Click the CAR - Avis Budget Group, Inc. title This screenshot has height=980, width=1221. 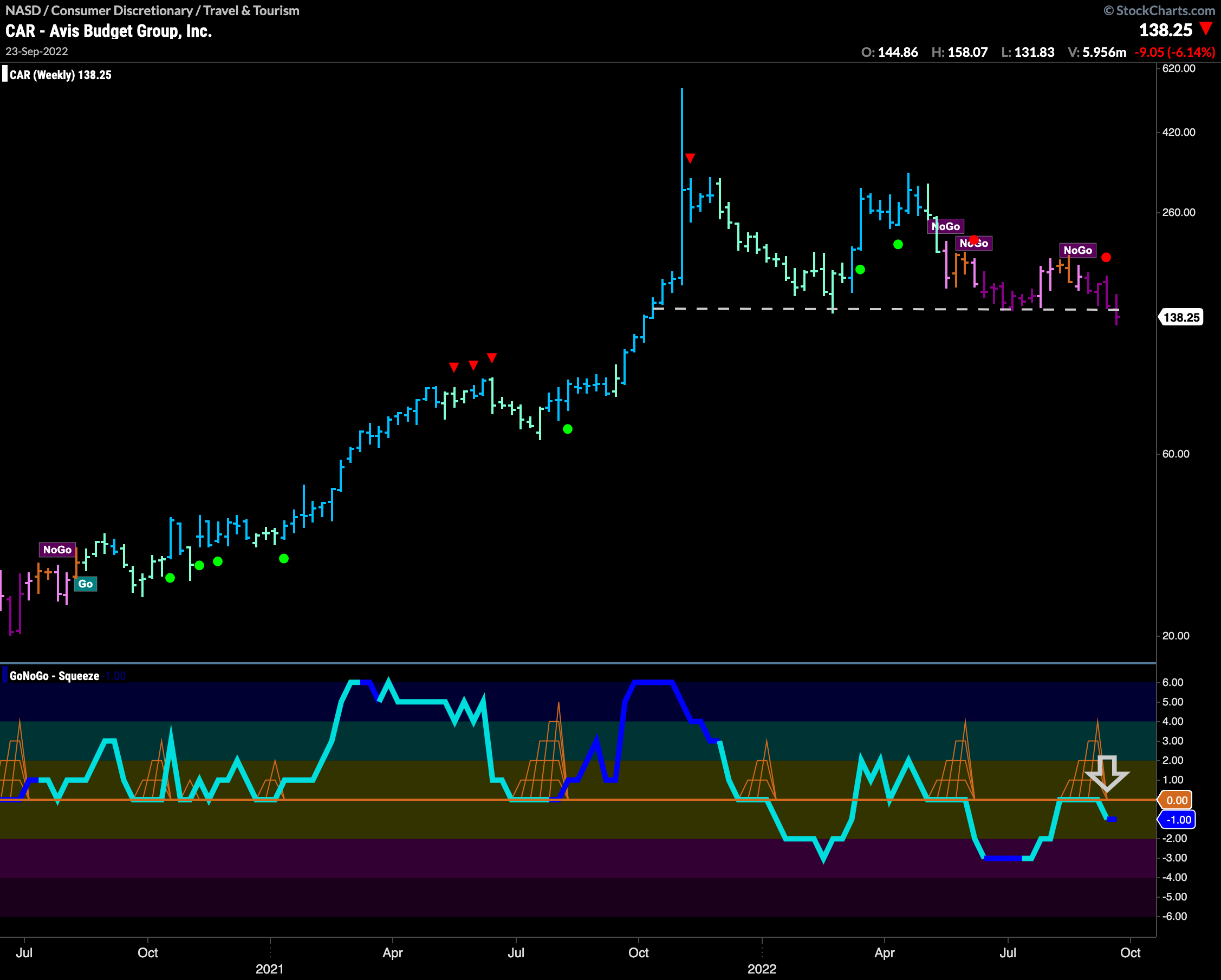pos(108,30)
